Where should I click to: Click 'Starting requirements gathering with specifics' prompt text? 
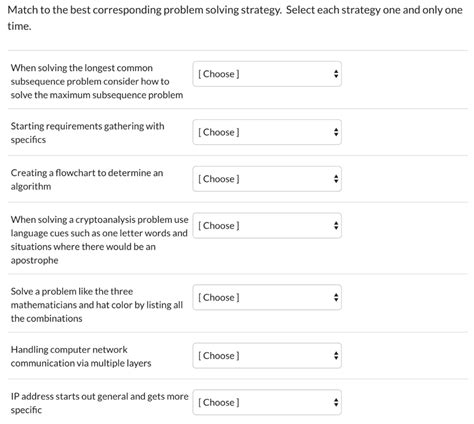coord(87,133)
